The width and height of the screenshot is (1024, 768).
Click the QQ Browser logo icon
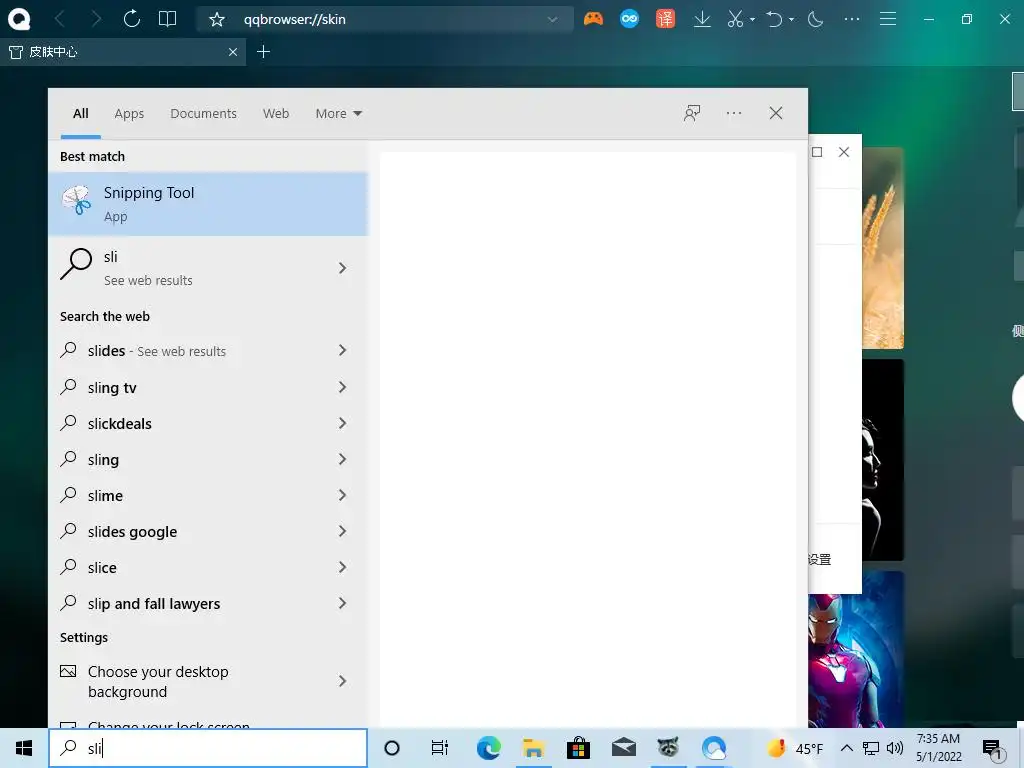click(x=19, y=19)
